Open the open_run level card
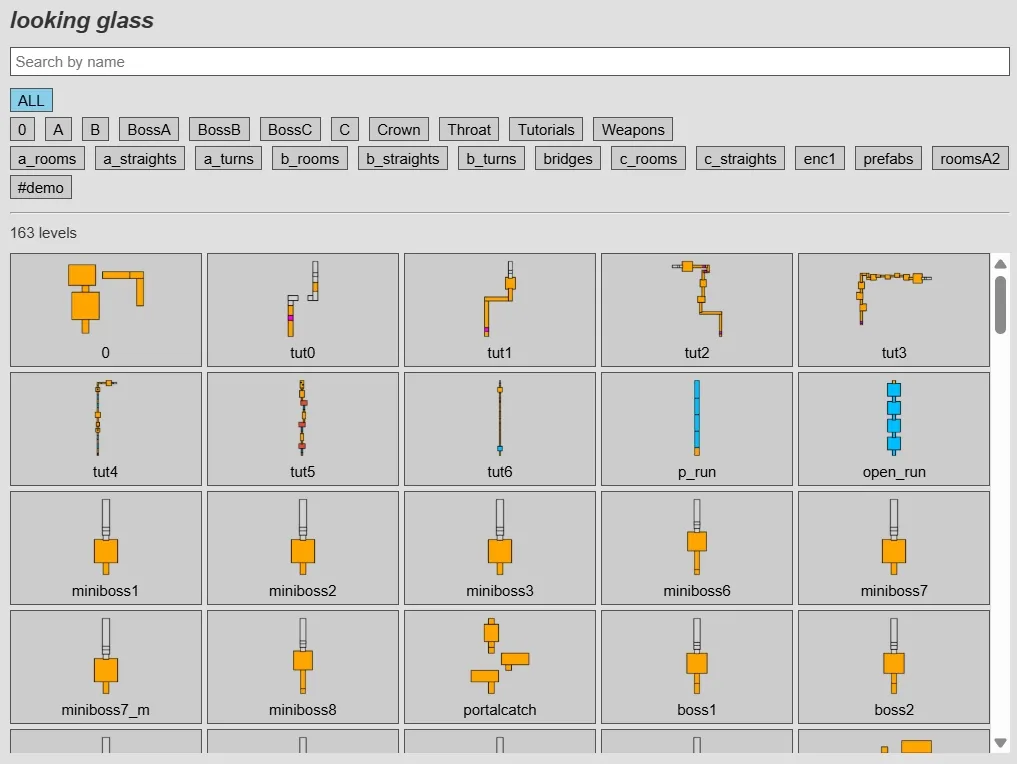 pyautogui.click(x=894, y=429)
